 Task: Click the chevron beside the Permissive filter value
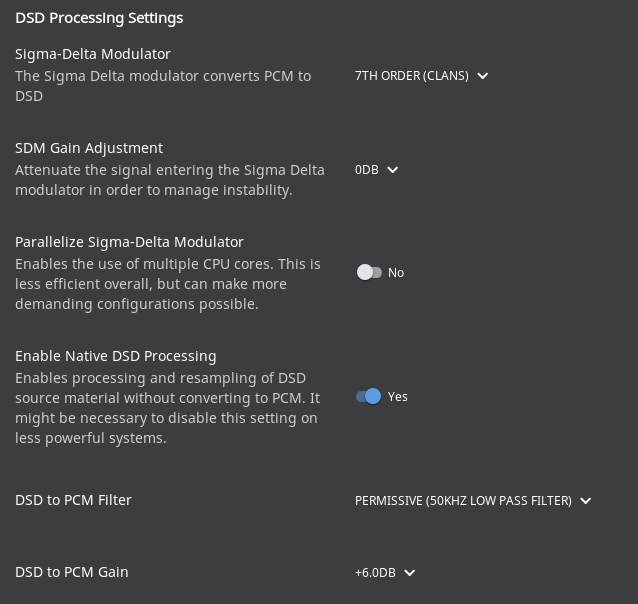[586, 501]
